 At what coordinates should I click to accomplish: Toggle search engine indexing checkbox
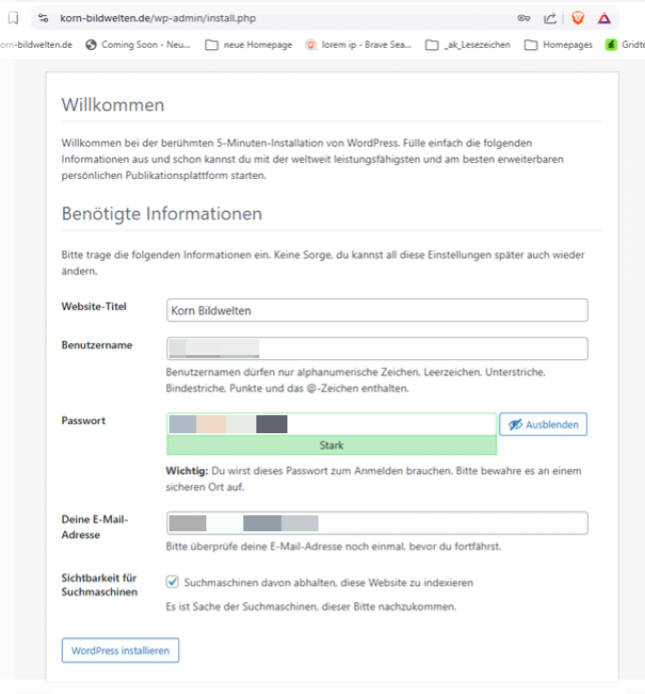[x=172, y=582]
